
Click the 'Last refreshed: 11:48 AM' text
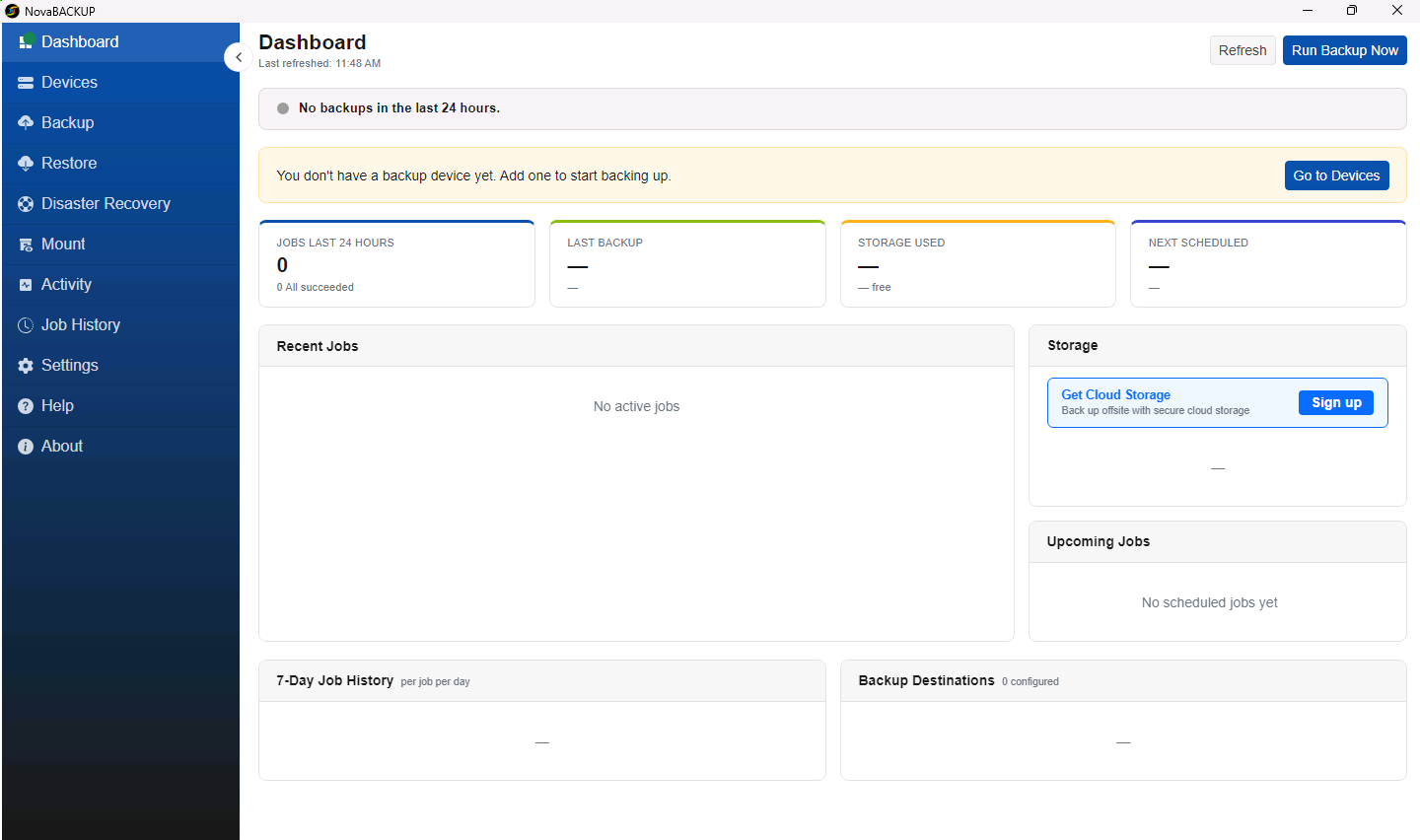click(x=319, y=63)
